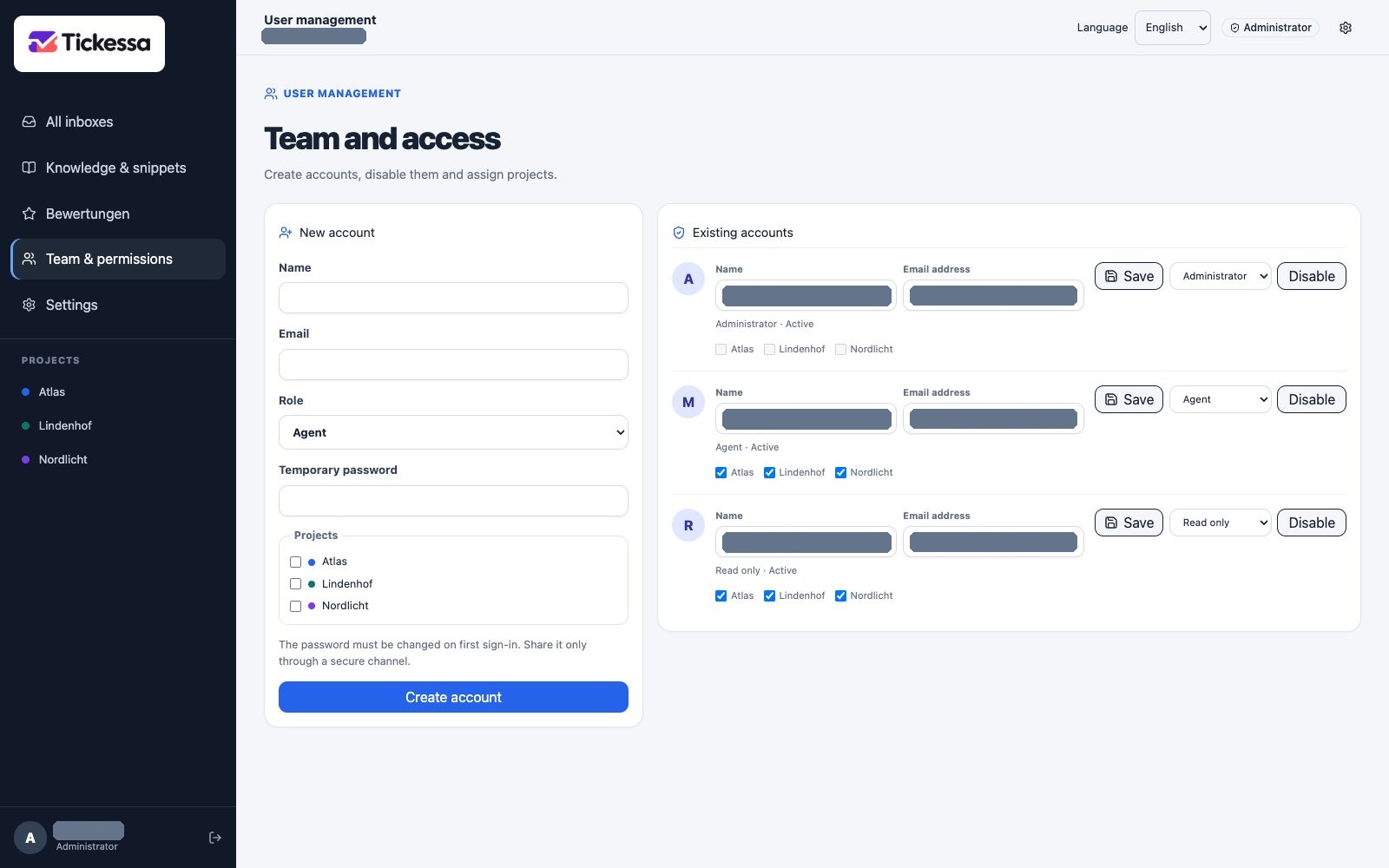Open the Read only role dropdown

click(1221, 523)
